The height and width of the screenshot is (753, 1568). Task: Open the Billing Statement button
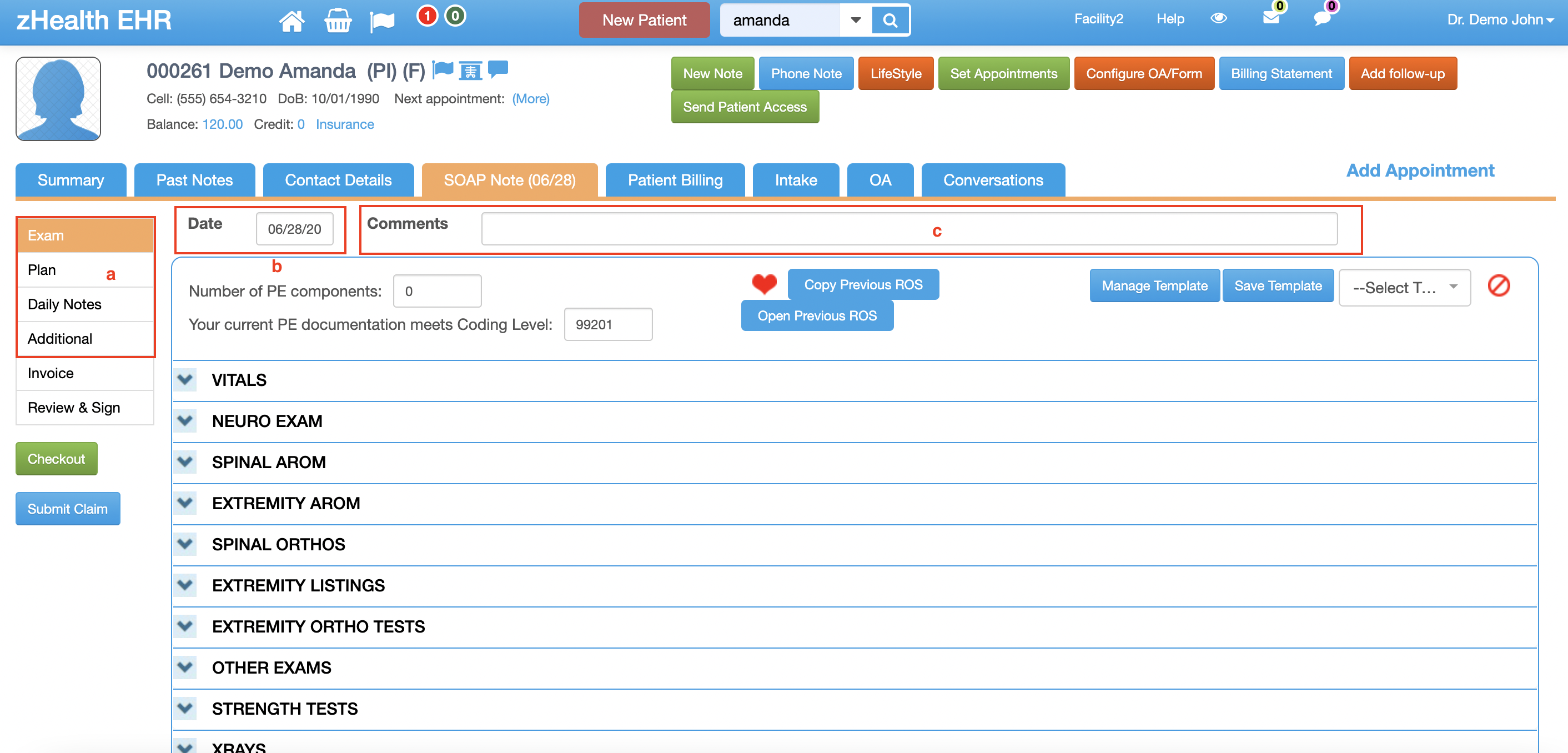(x=1281, y=73)
